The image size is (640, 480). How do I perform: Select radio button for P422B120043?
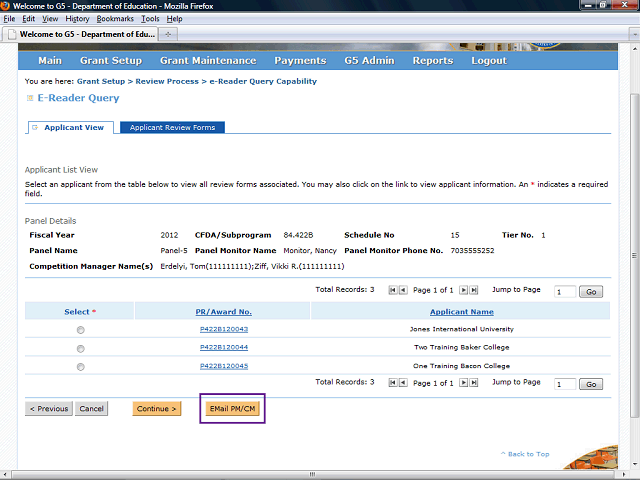tap(80, 330)
